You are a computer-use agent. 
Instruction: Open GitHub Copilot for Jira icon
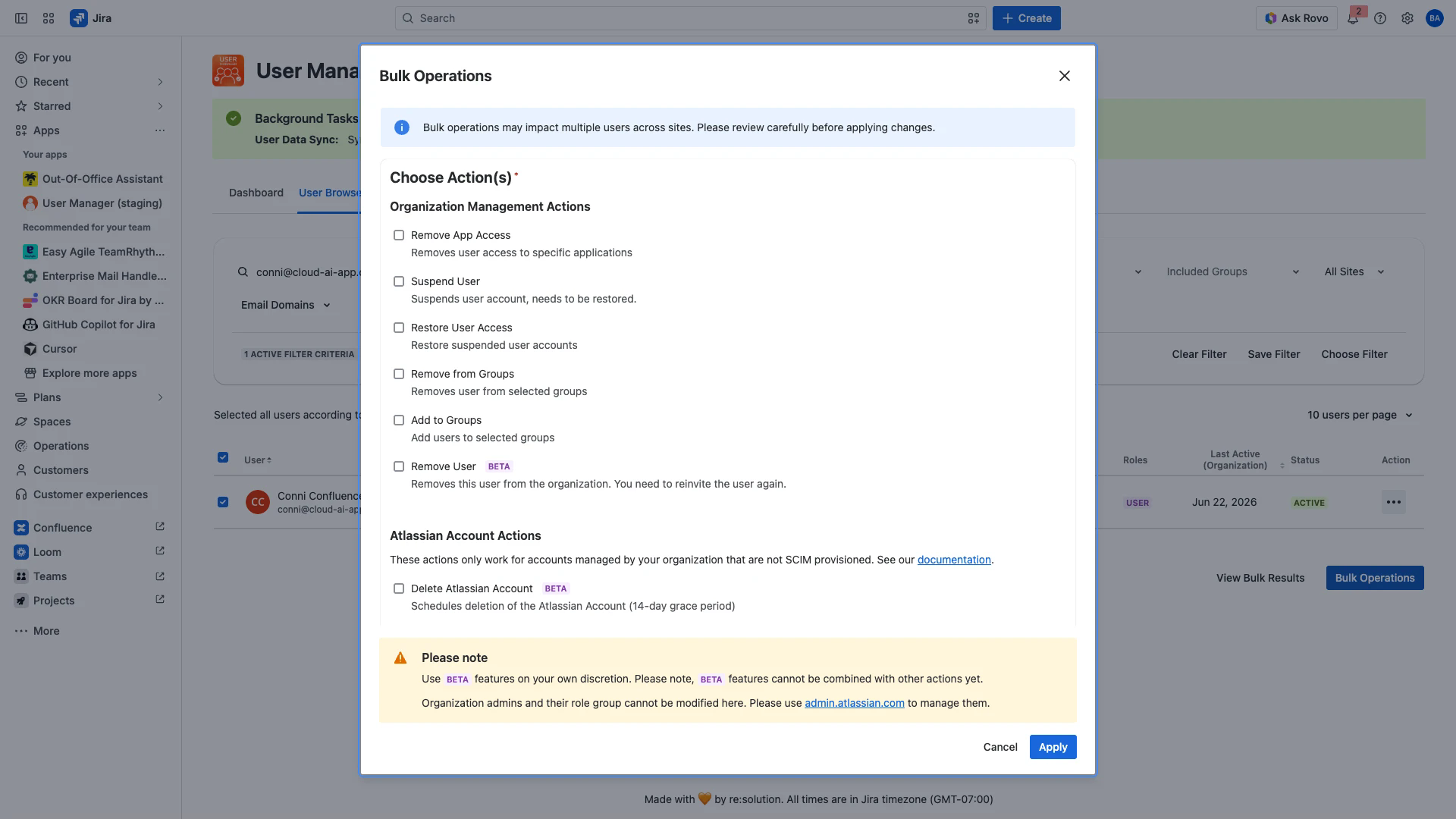pyautogui.click(x=30, y=325)
